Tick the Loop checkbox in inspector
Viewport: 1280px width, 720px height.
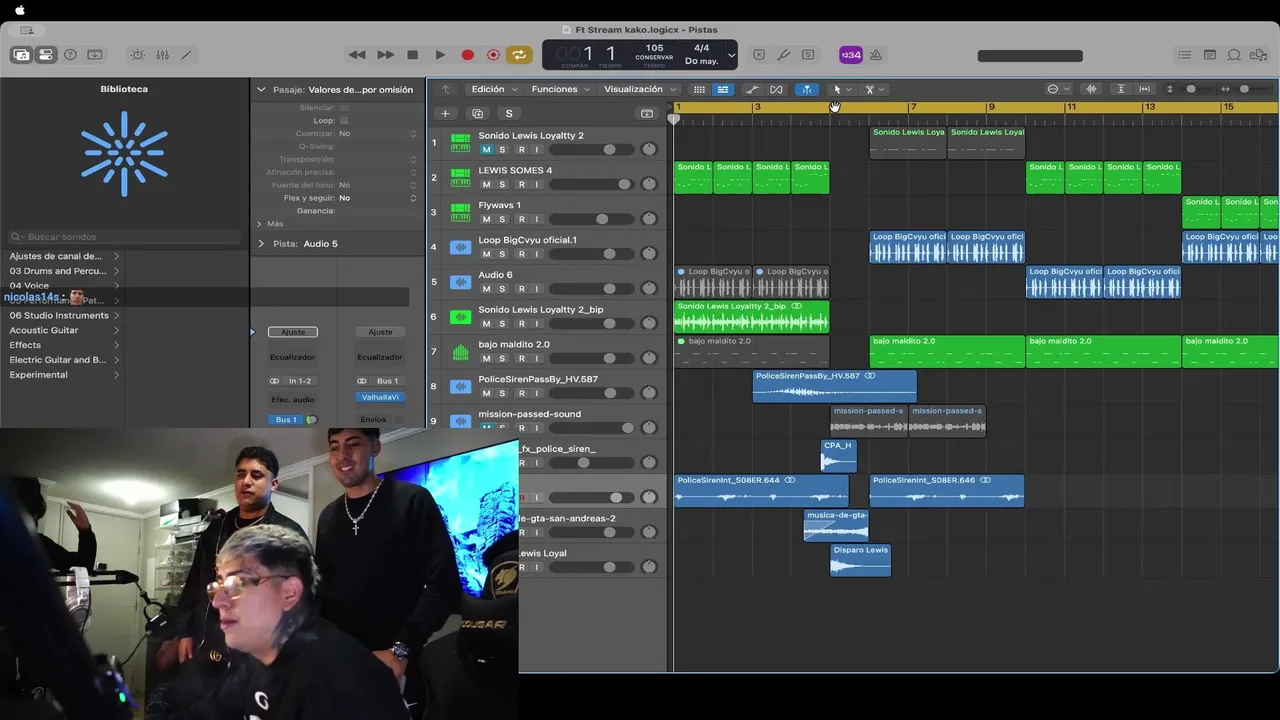344,120
